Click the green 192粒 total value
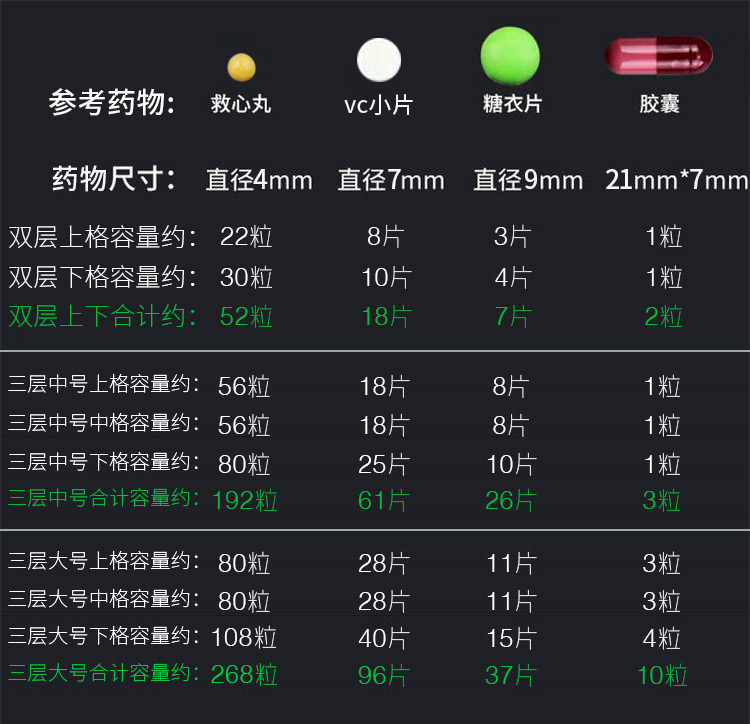750x724 pixels. 245,499
